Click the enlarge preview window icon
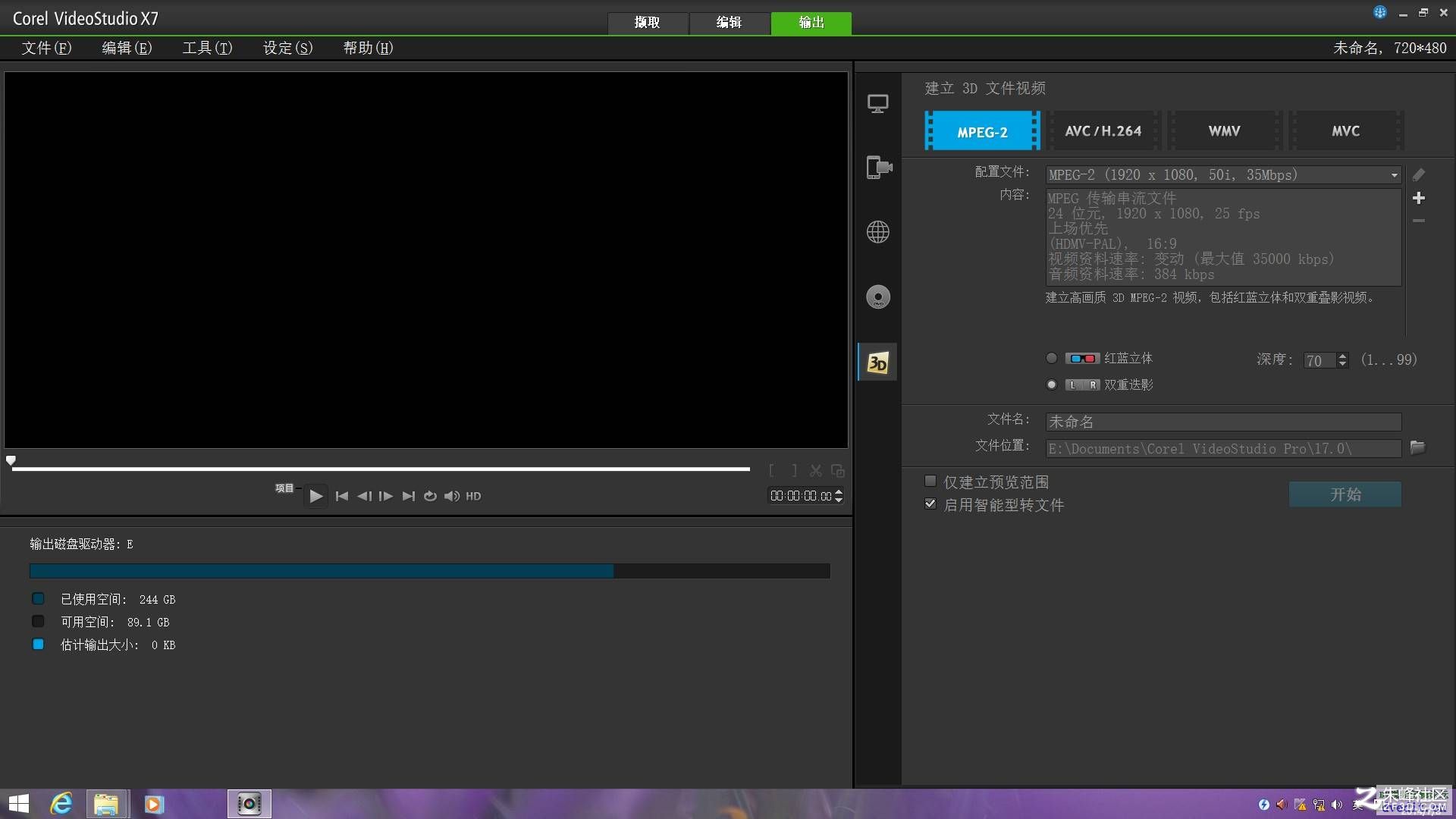The width and height of the screenshot is (1456, 819). (838, 471)
